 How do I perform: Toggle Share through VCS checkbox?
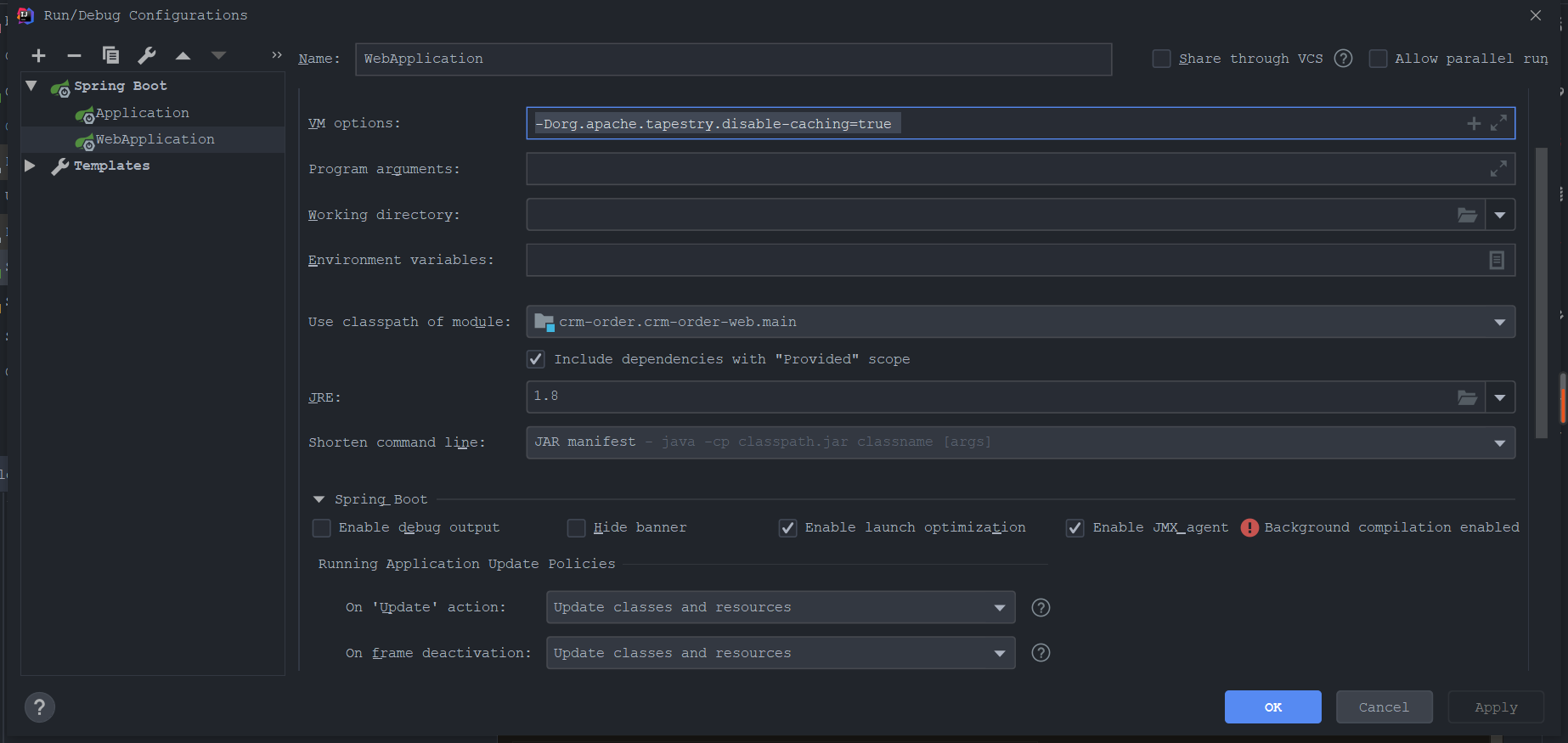1161,59
